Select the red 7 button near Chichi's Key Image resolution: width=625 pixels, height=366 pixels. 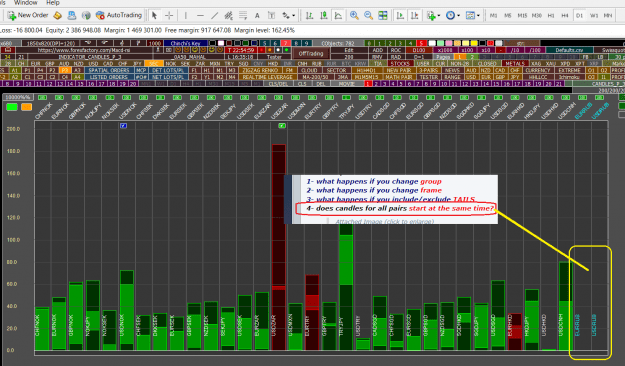click(285, 43)
